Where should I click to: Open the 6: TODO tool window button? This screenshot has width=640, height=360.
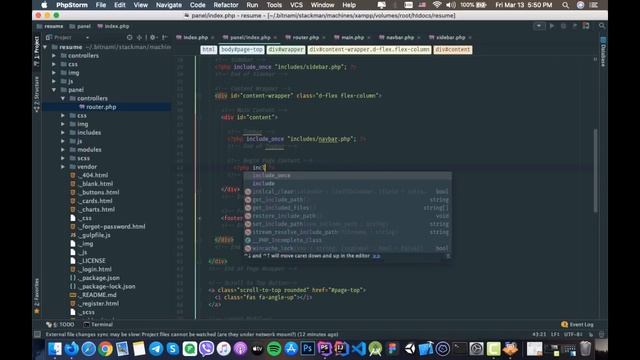coord(60,324)
